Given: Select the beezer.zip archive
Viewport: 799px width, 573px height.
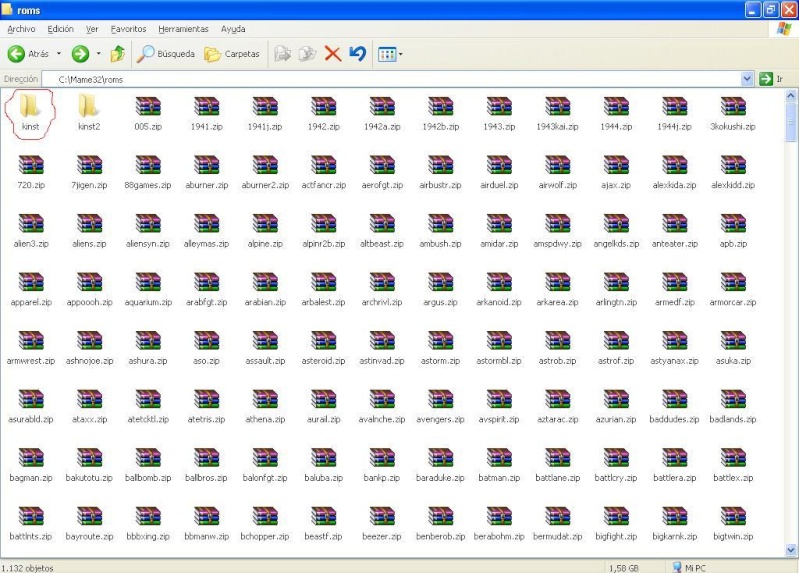Looking at the screenshot, I should point(382,524).
